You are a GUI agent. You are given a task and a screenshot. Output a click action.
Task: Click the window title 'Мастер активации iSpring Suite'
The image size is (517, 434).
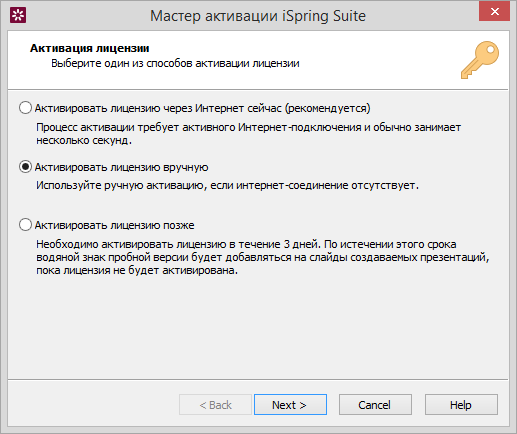(258, 16)
